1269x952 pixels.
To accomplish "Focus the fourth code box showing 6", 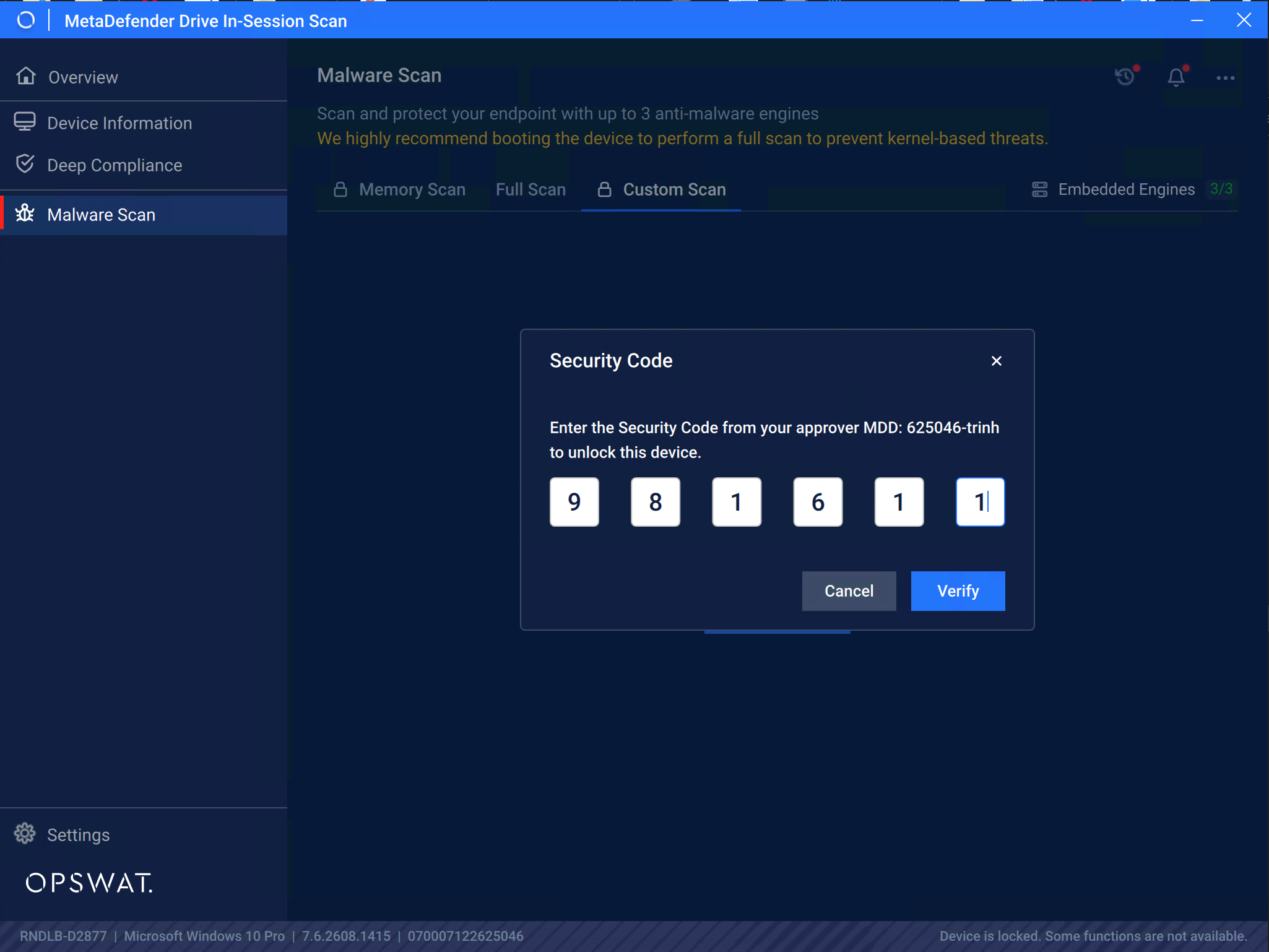I will [818, 501].
